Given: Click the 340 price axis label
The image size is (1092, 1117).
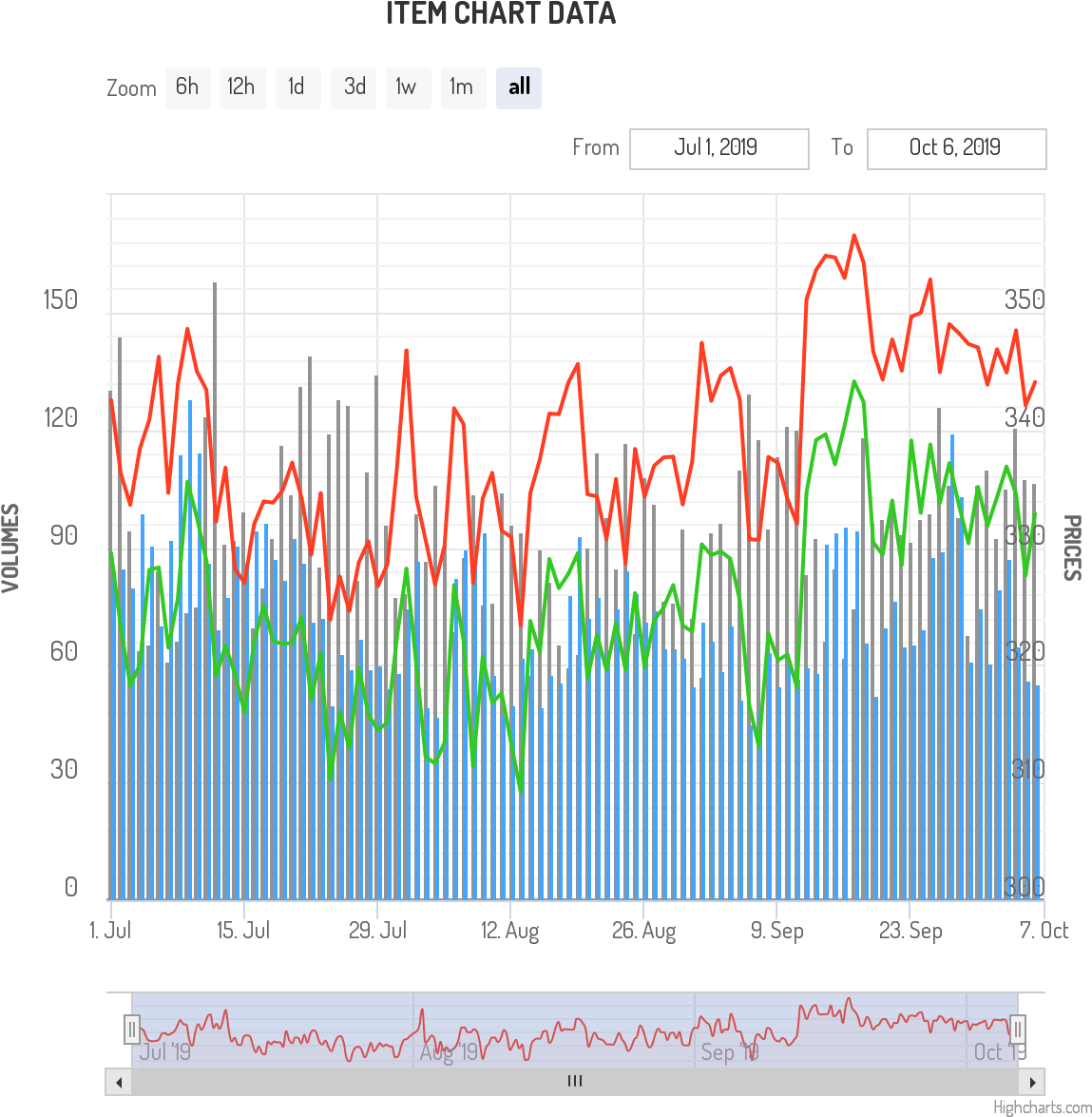Looking at the screenshot, I should pos(1025,417).
